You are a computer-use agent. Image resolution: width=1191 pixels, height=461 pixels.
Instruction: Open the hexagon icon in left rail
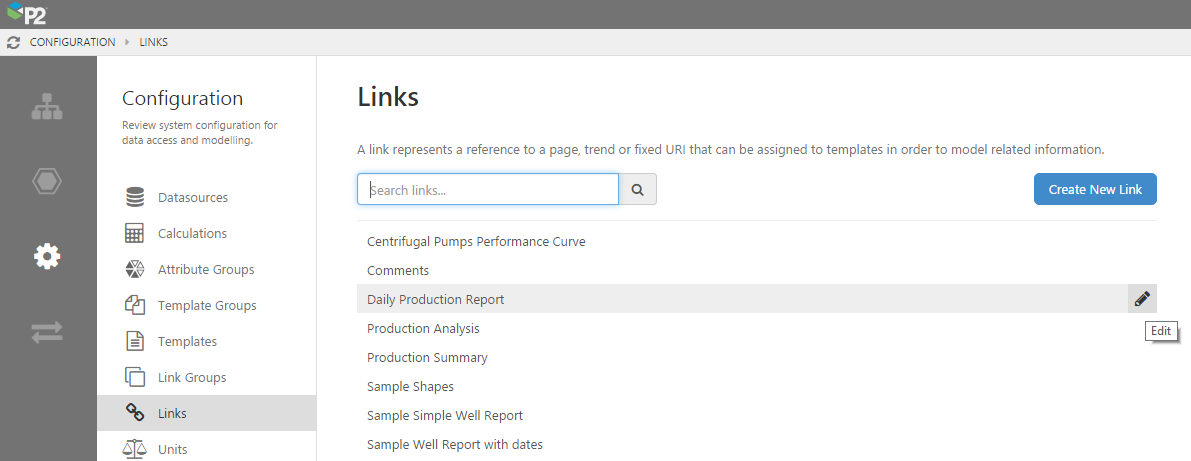tap(47, 181)
